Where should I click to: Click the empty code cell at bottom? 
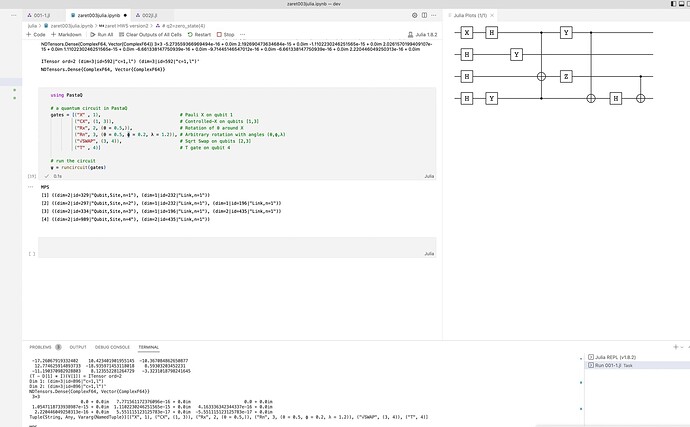click(237, 245)
